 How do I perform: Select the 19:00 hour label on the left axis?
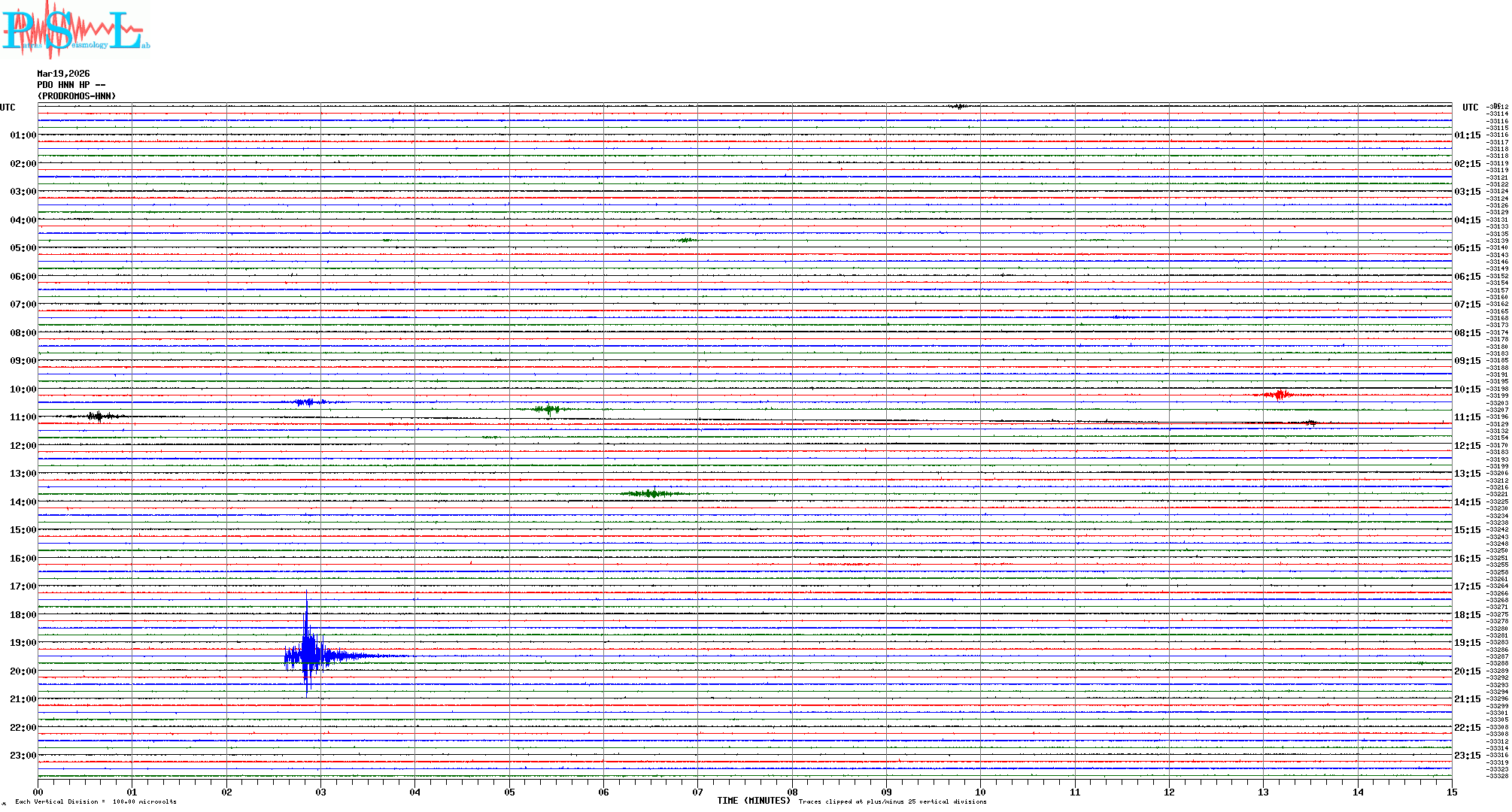23,643
